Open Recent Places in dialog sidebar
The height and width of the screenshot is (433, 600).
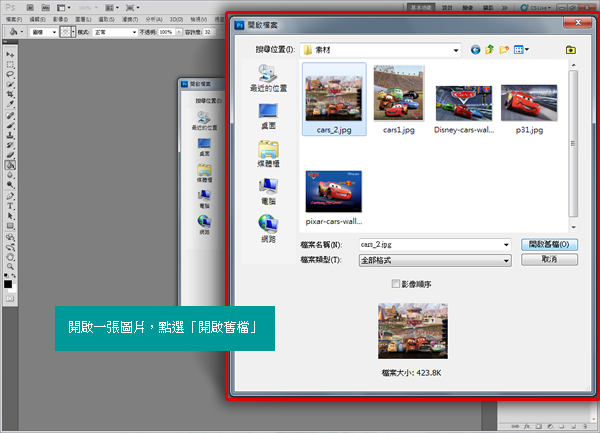(x=268, y=78)
